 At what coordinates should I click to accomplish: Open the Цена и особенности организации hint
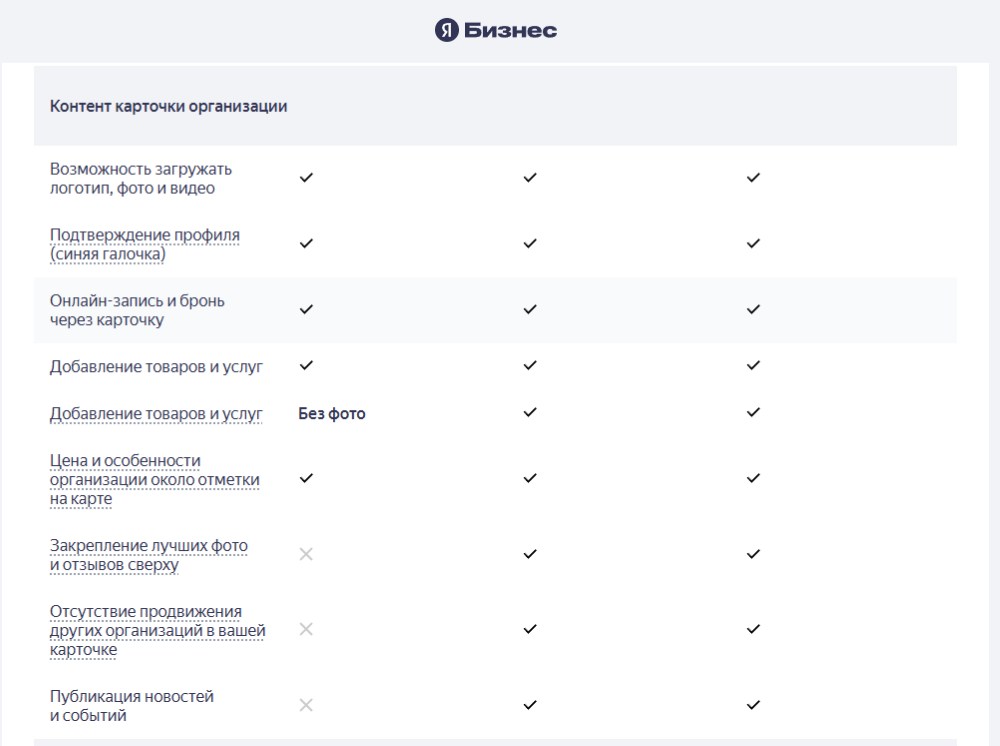click(154, 479)
